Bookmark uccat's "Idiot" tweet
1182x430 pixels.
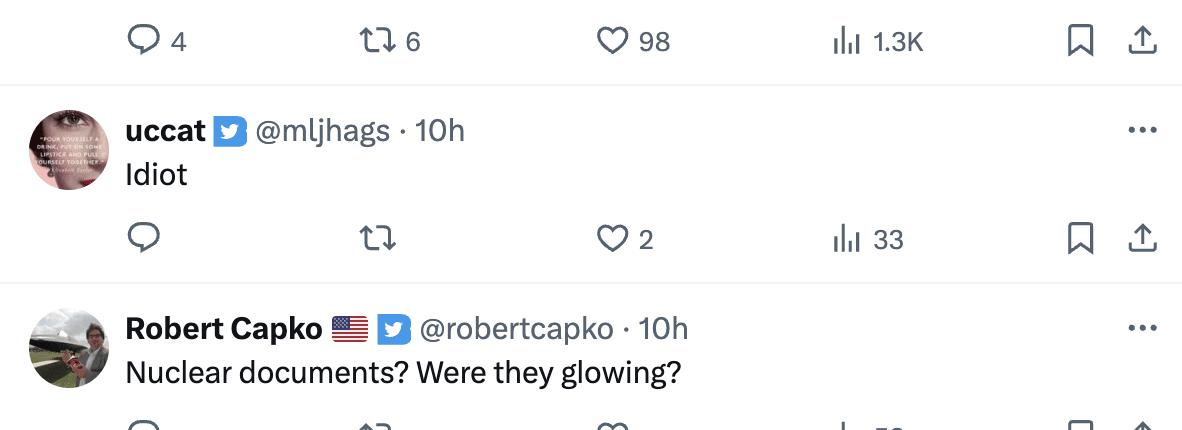1080,238
